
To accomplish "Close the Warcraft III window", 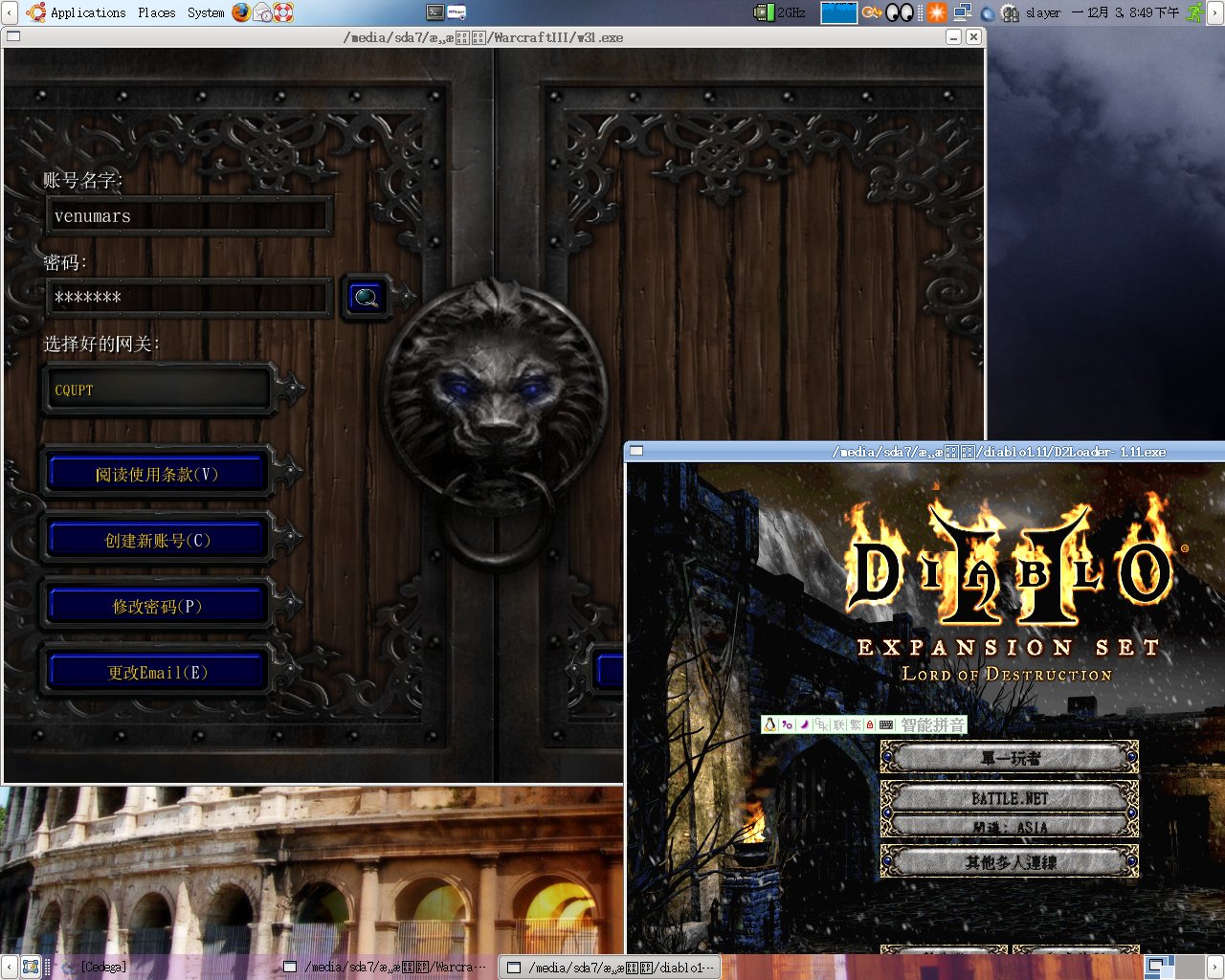I will [973, 37].
